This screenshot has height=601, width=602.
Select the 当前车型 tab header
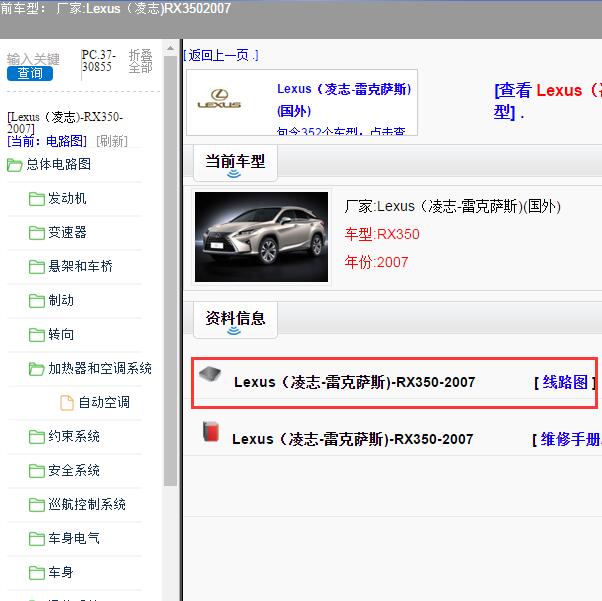(235, 162)
